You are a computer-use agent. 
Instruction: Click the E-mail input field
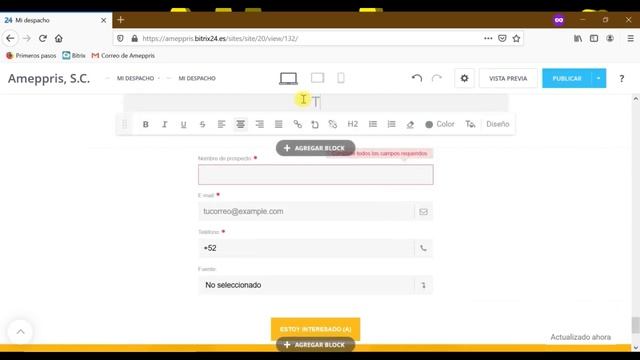[316, 211]
